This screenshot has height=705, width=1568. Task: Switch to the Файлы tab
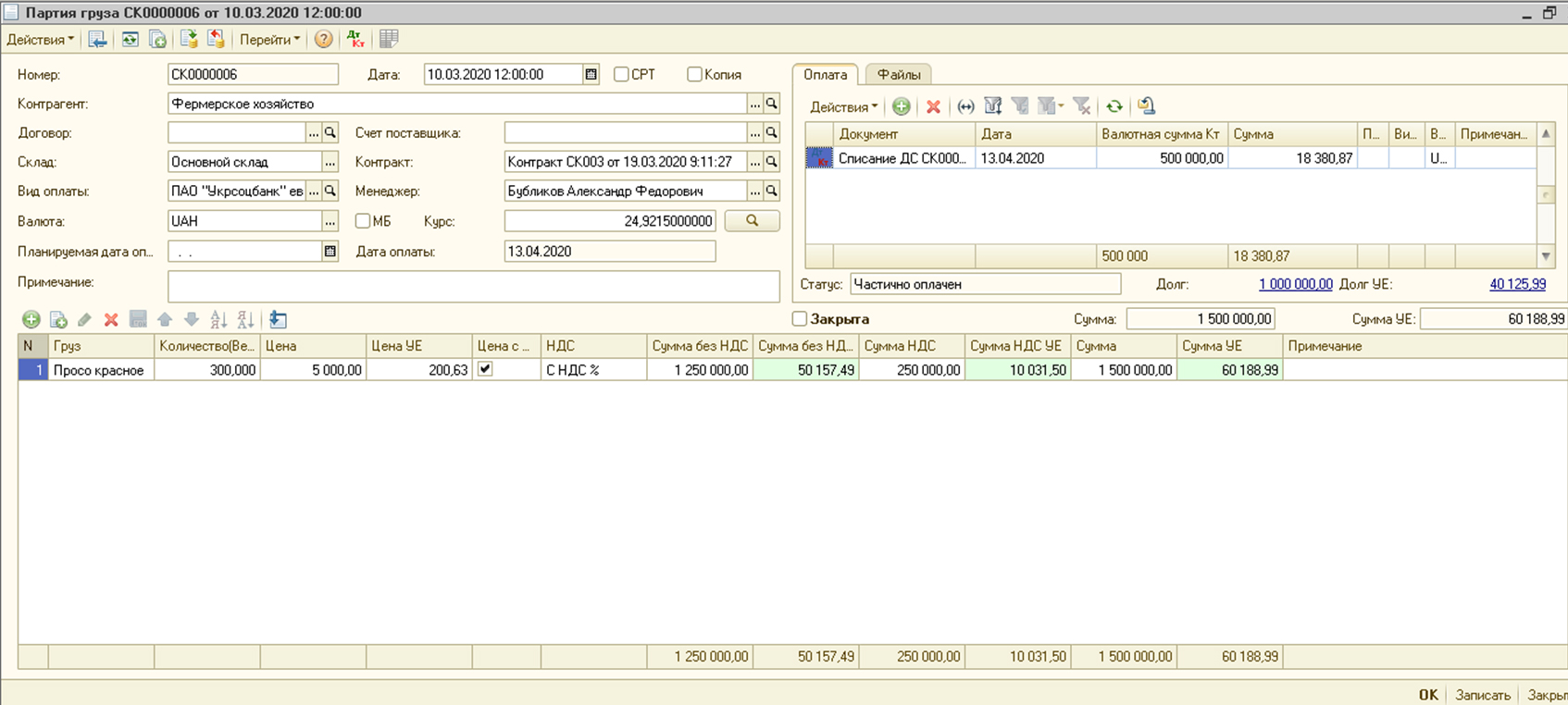[x=898, y=74]
